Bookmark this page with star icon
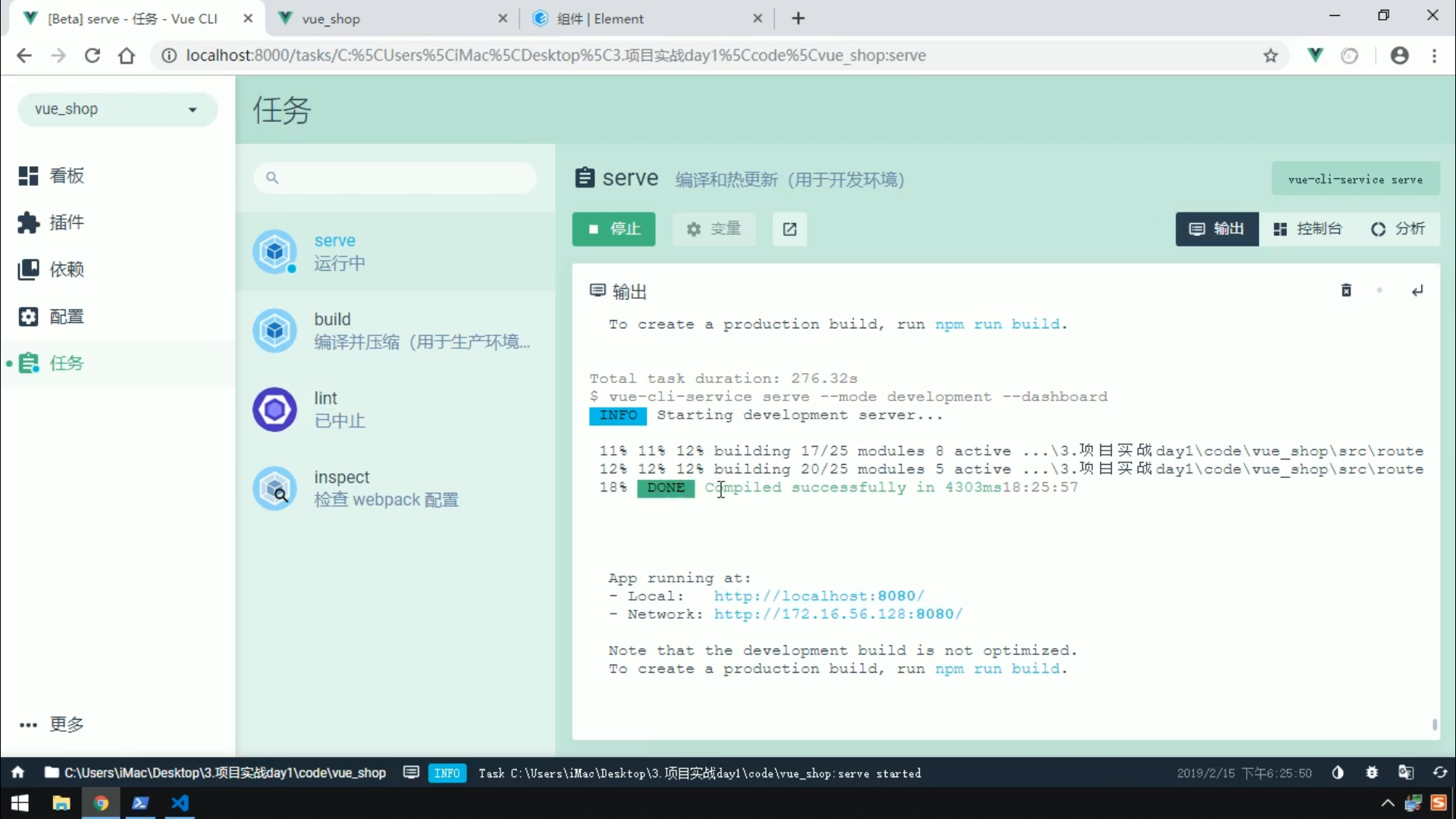Screen dimensions: 1456x819 1271,55
